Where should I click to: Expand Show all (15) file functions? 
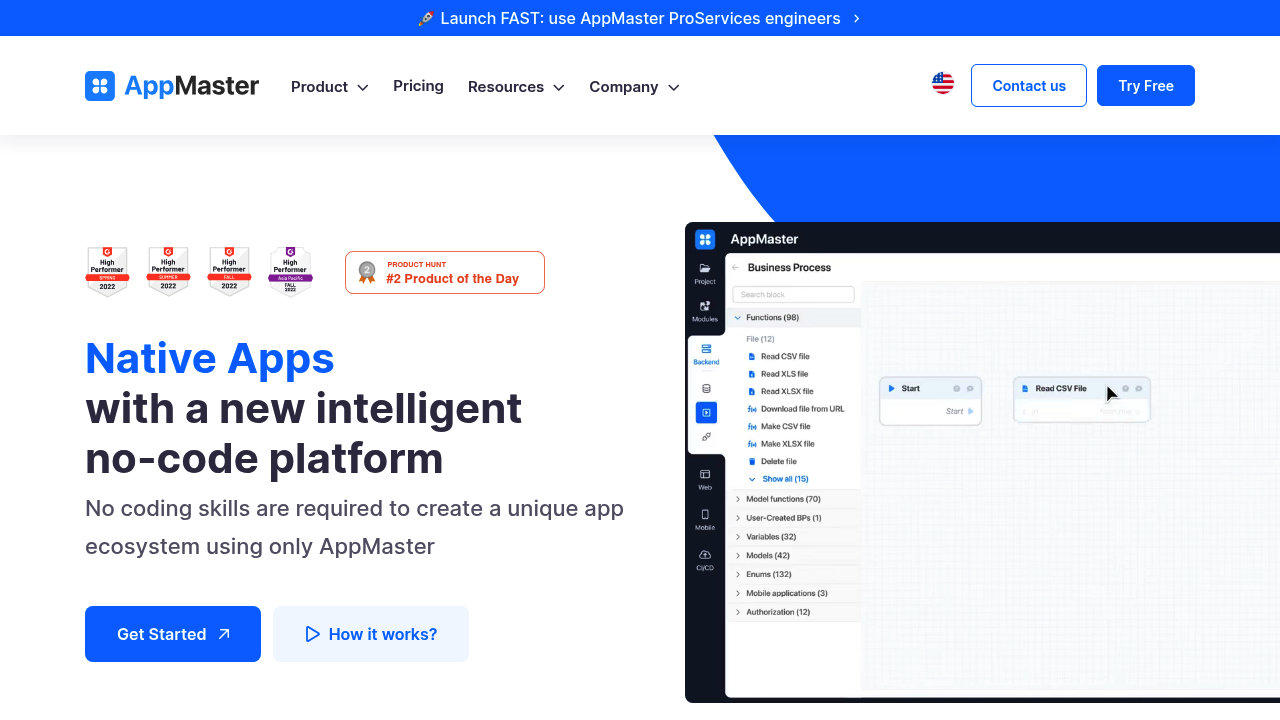coord(779,479)
